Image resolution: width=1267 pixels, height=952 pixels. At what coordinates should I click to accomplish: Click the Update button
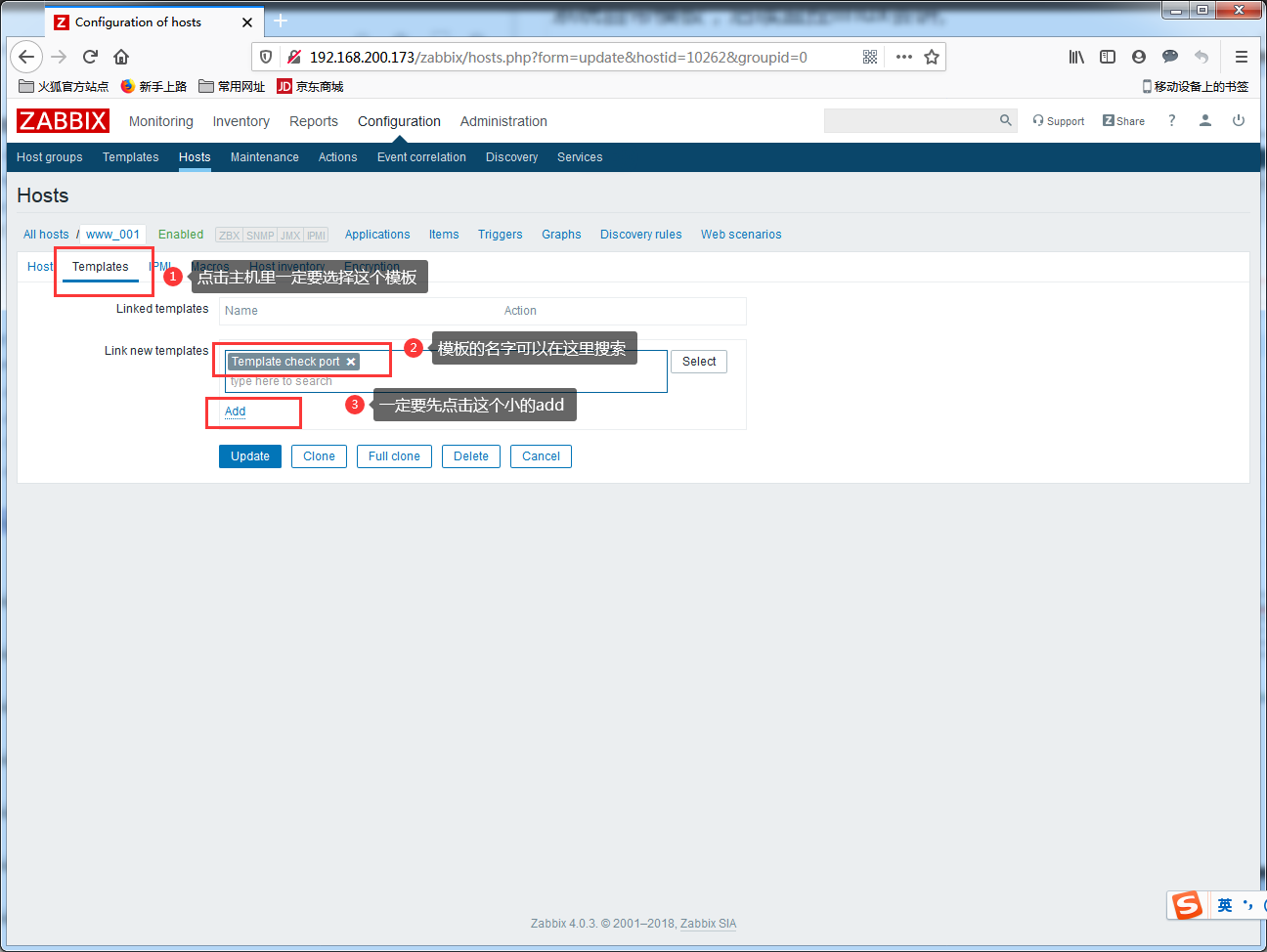point(250,456)
